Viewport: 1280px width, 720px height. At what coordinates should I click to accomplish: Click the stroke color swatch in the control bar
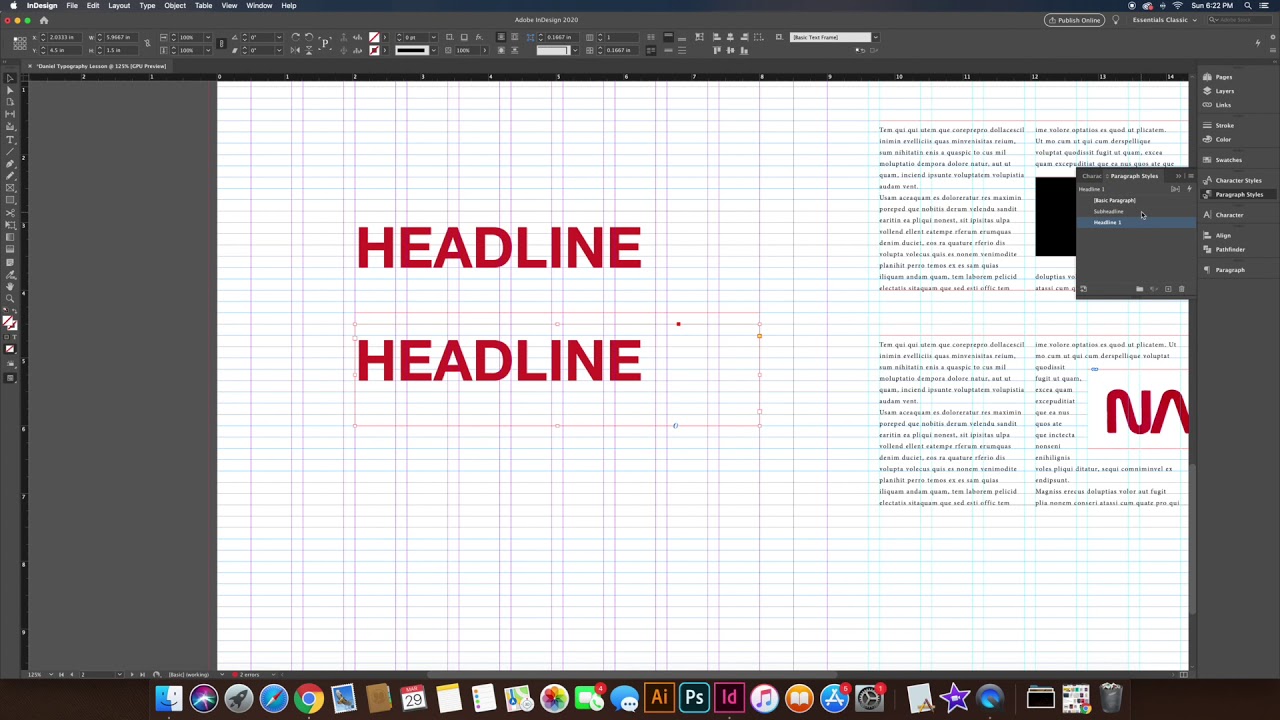[374, 50]
